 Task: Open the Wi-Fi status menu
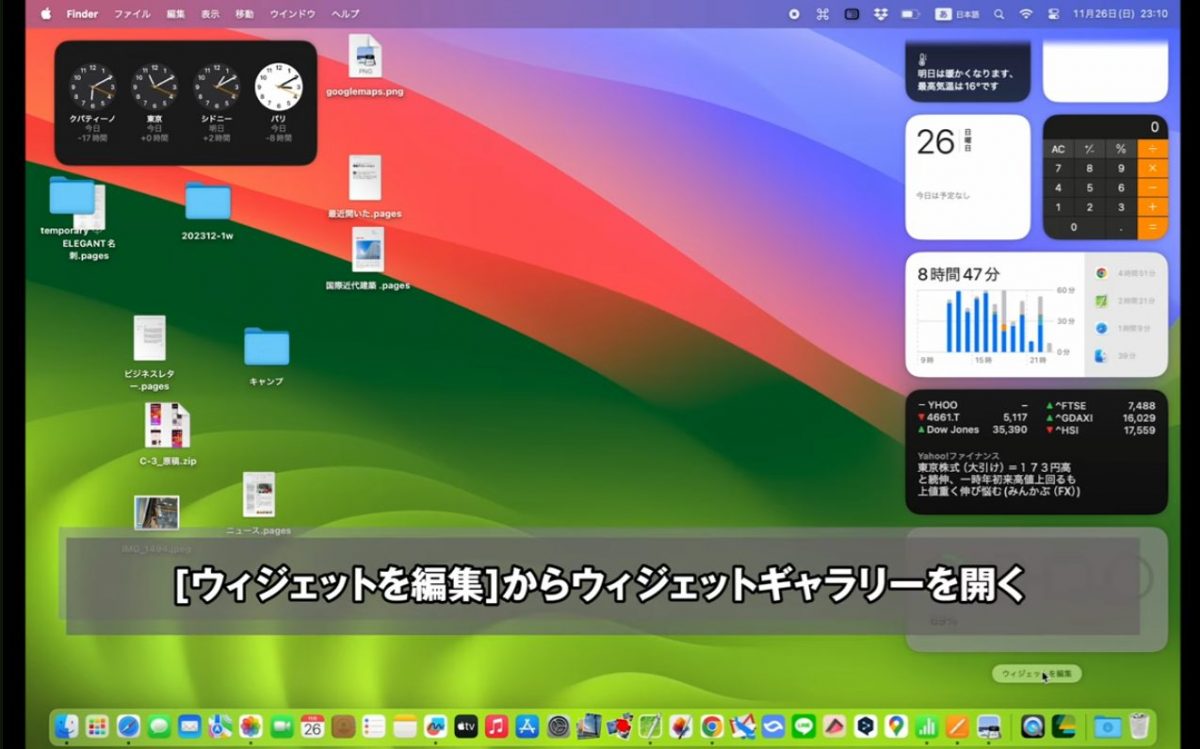pos(1026,14)
